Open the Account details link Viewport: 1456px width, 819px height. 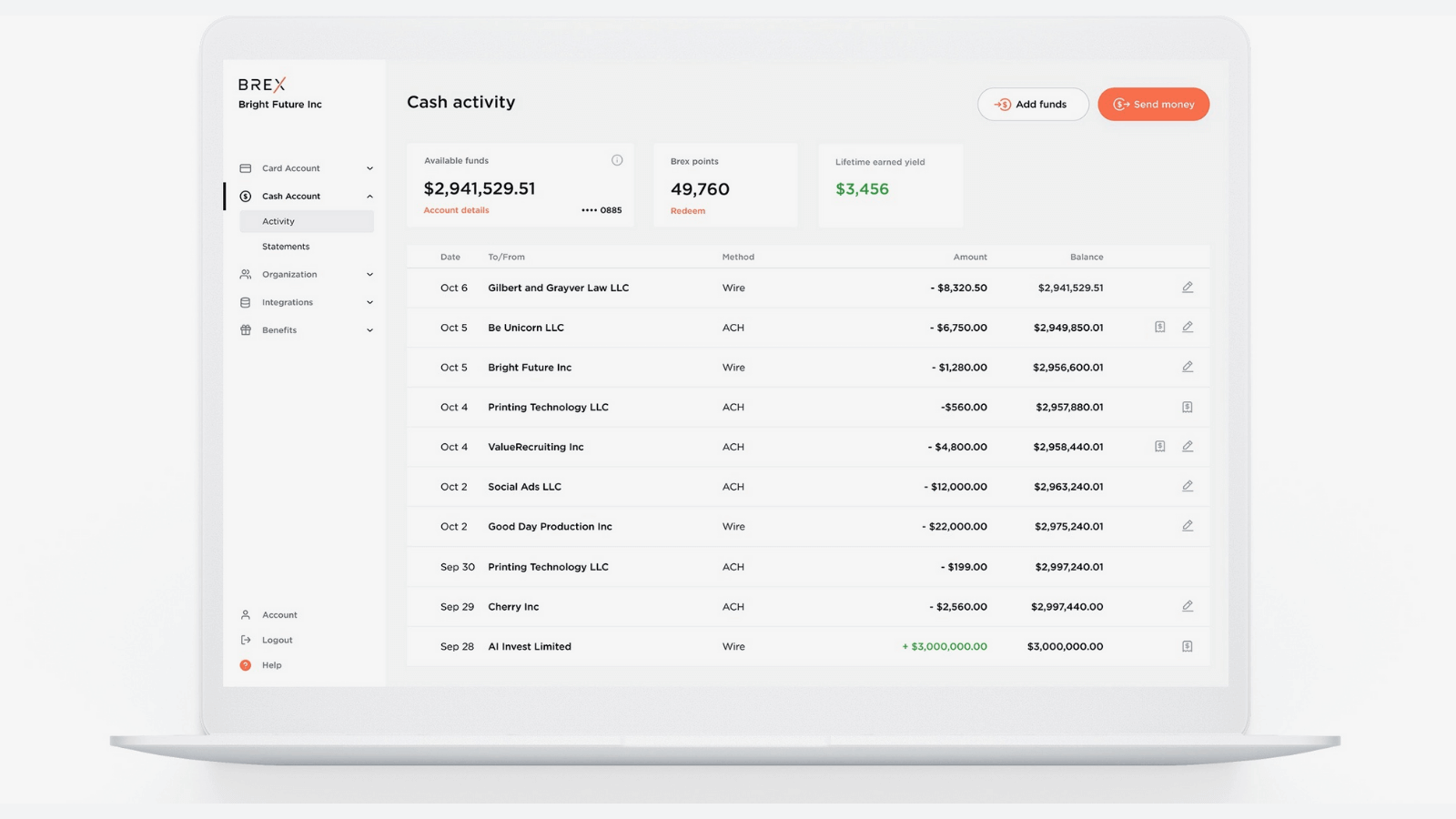pos(456,210)
